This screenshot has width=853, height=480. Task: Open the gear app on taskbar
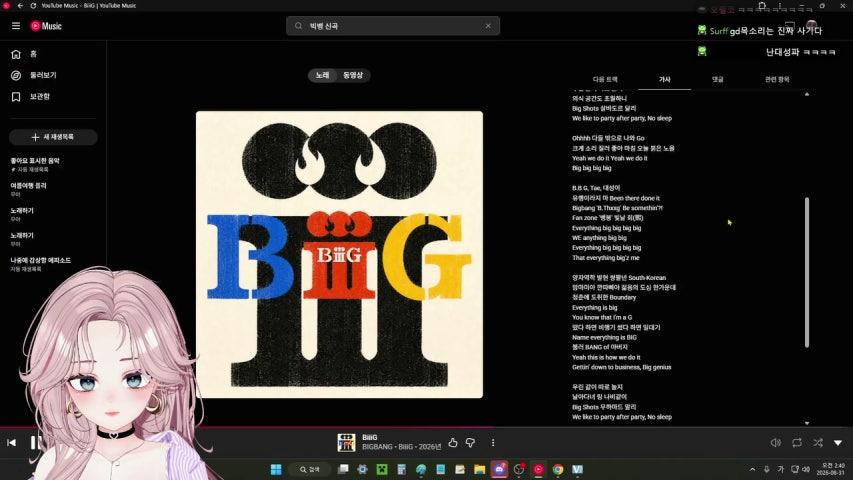point(362,469)
